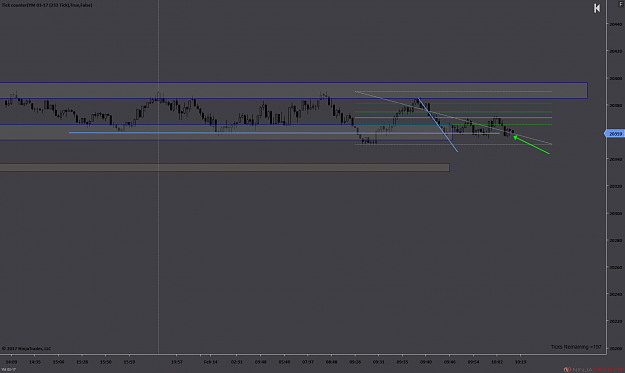Open the YM 03-17 chart tab
This screenshot has height=373, width=625.
click(8, 369)
